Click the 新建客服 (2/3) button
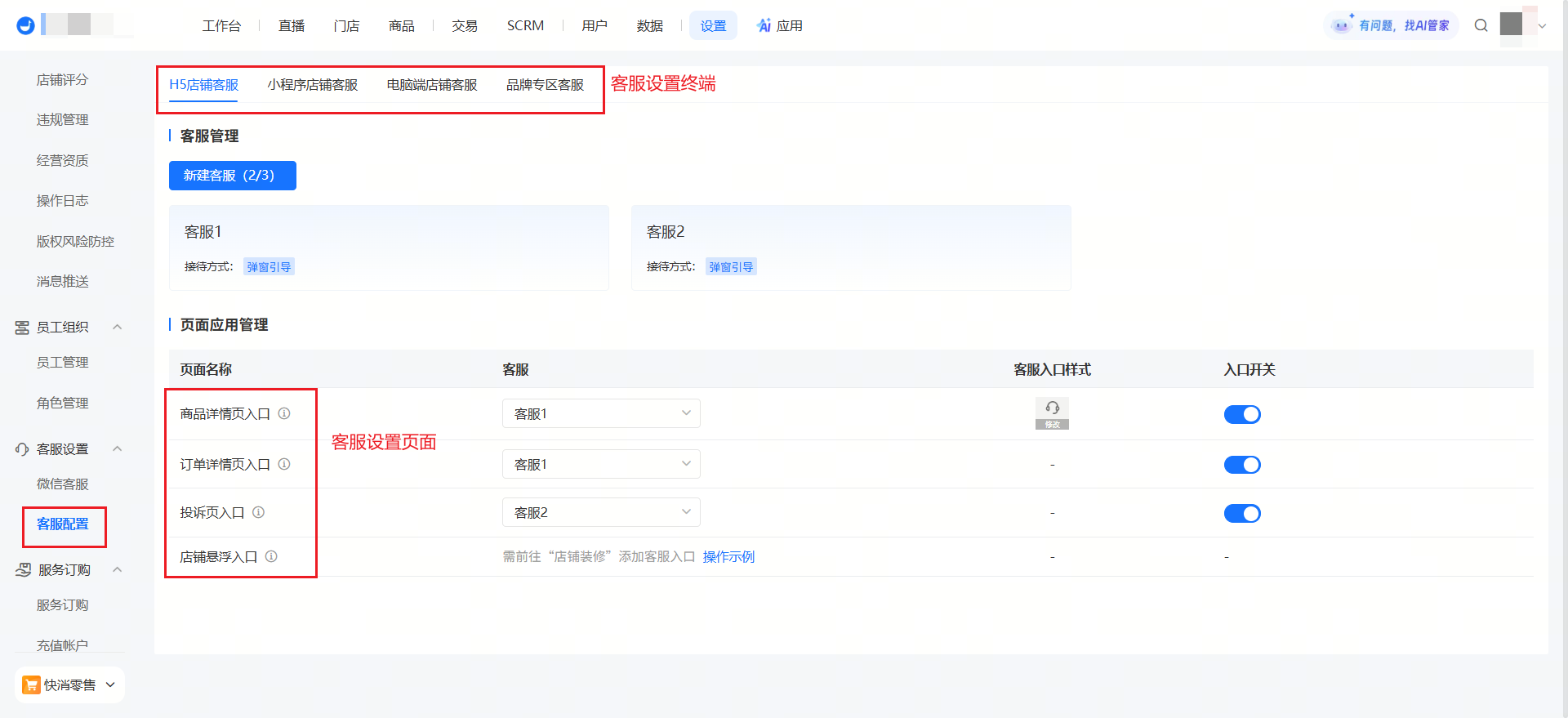 [233, 176]
